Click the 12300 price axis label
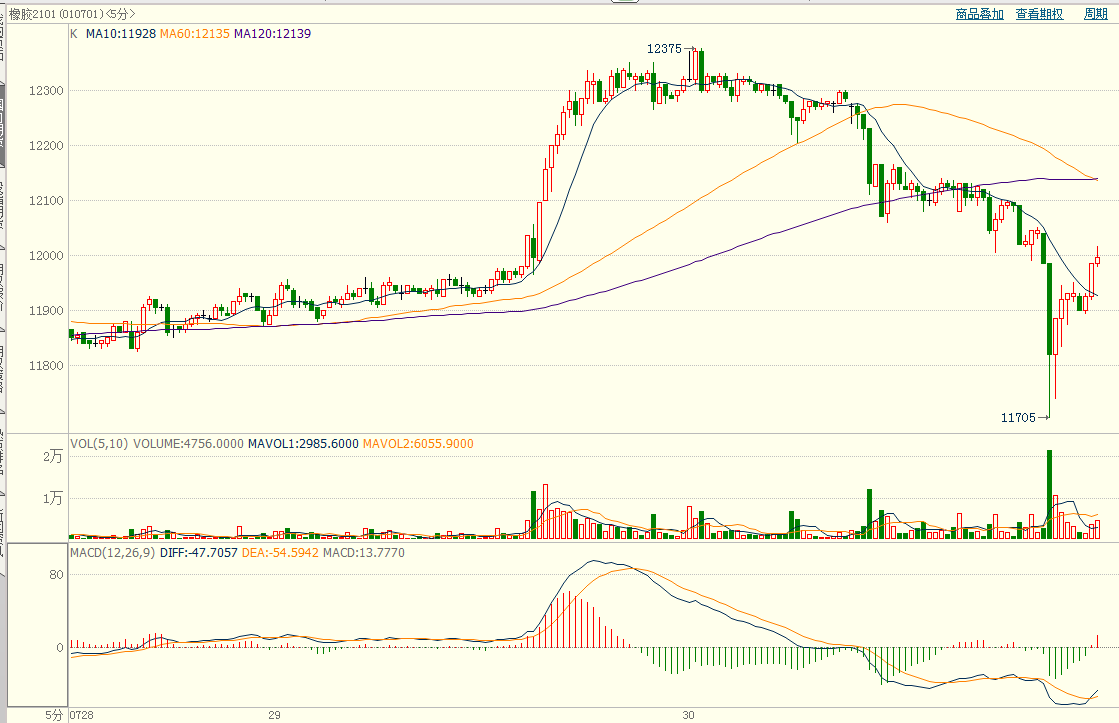This screenshot has height=723, width=1119. coord(46,91)
